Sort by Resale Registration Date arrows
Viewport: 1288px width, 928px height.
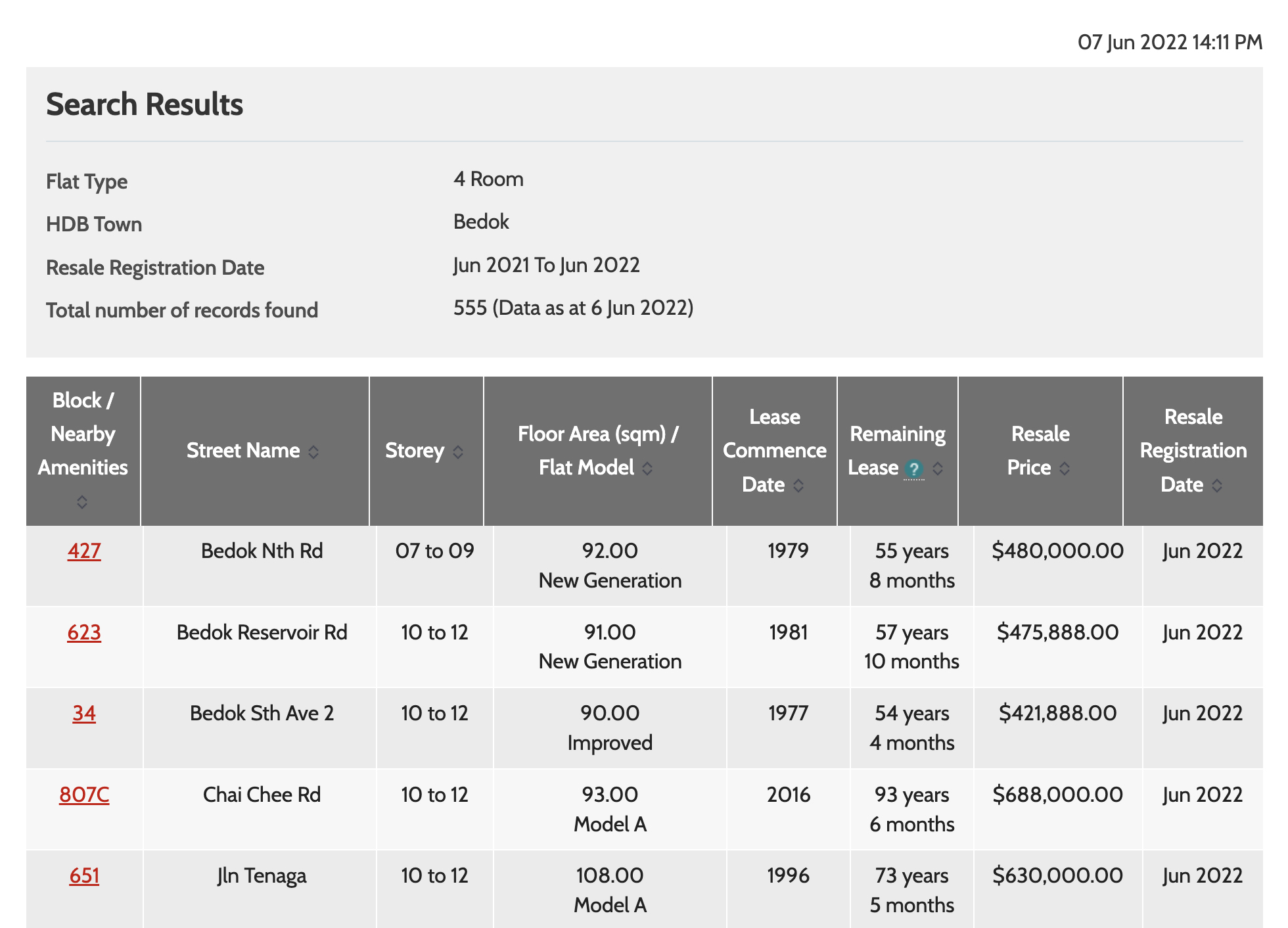pos(1217,485)
